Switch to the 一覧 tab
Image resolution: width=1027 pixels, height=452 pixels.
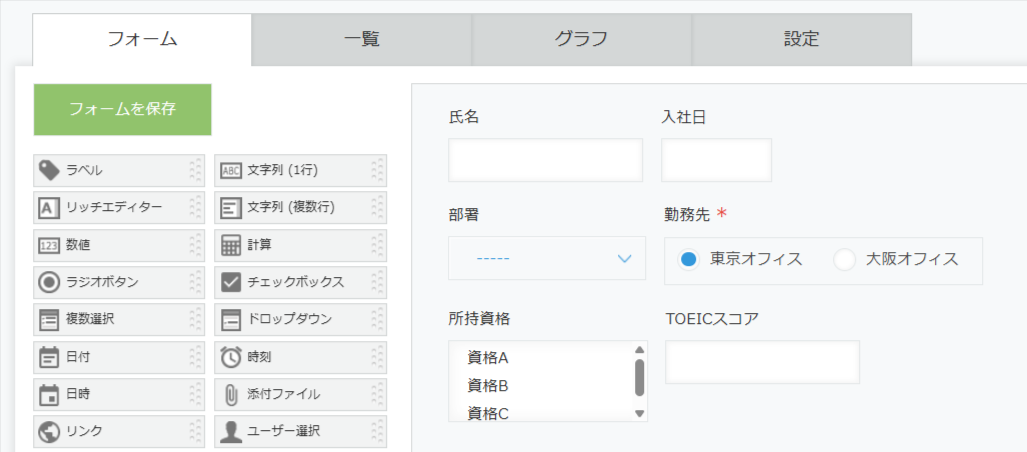pos(362,39)
